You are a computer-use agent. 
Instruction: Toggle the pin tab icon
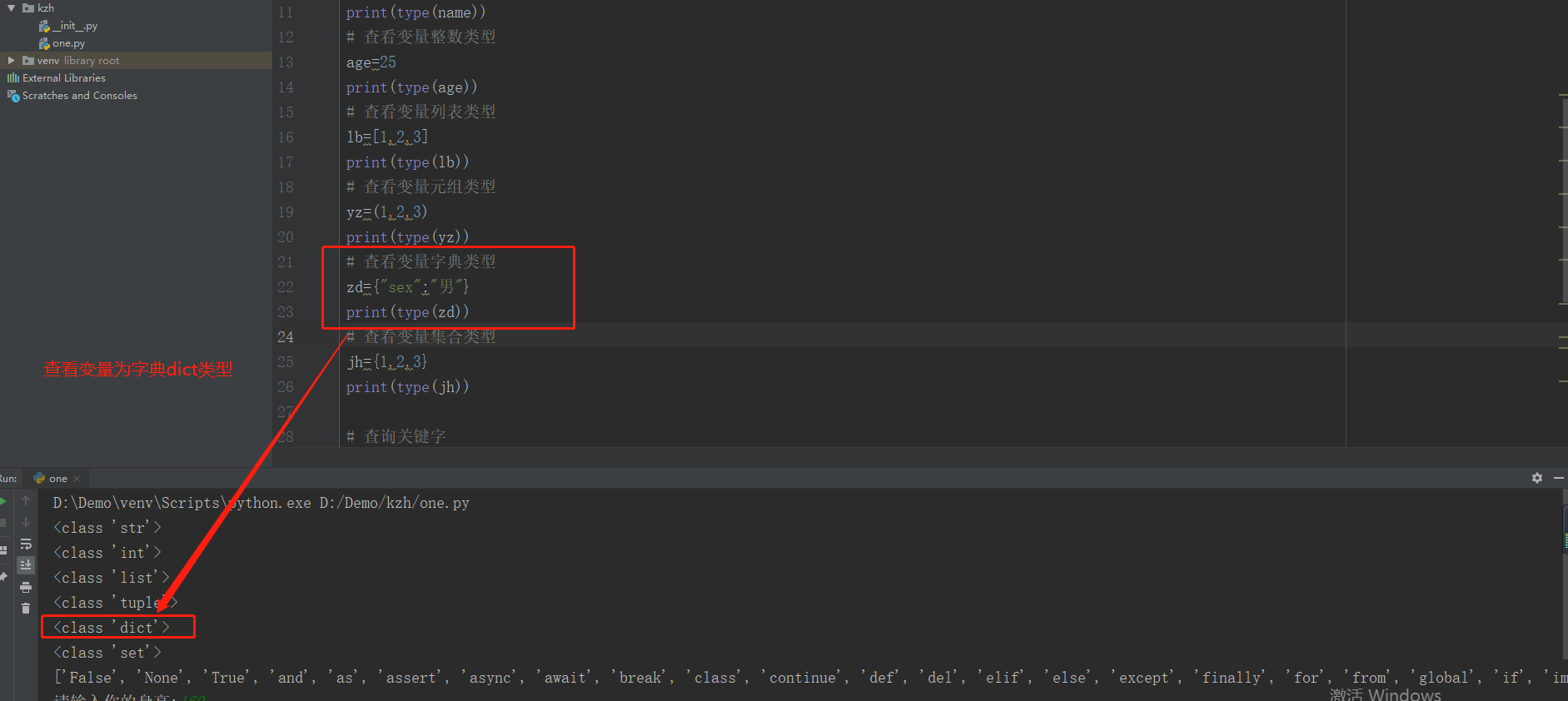[4, 576]
